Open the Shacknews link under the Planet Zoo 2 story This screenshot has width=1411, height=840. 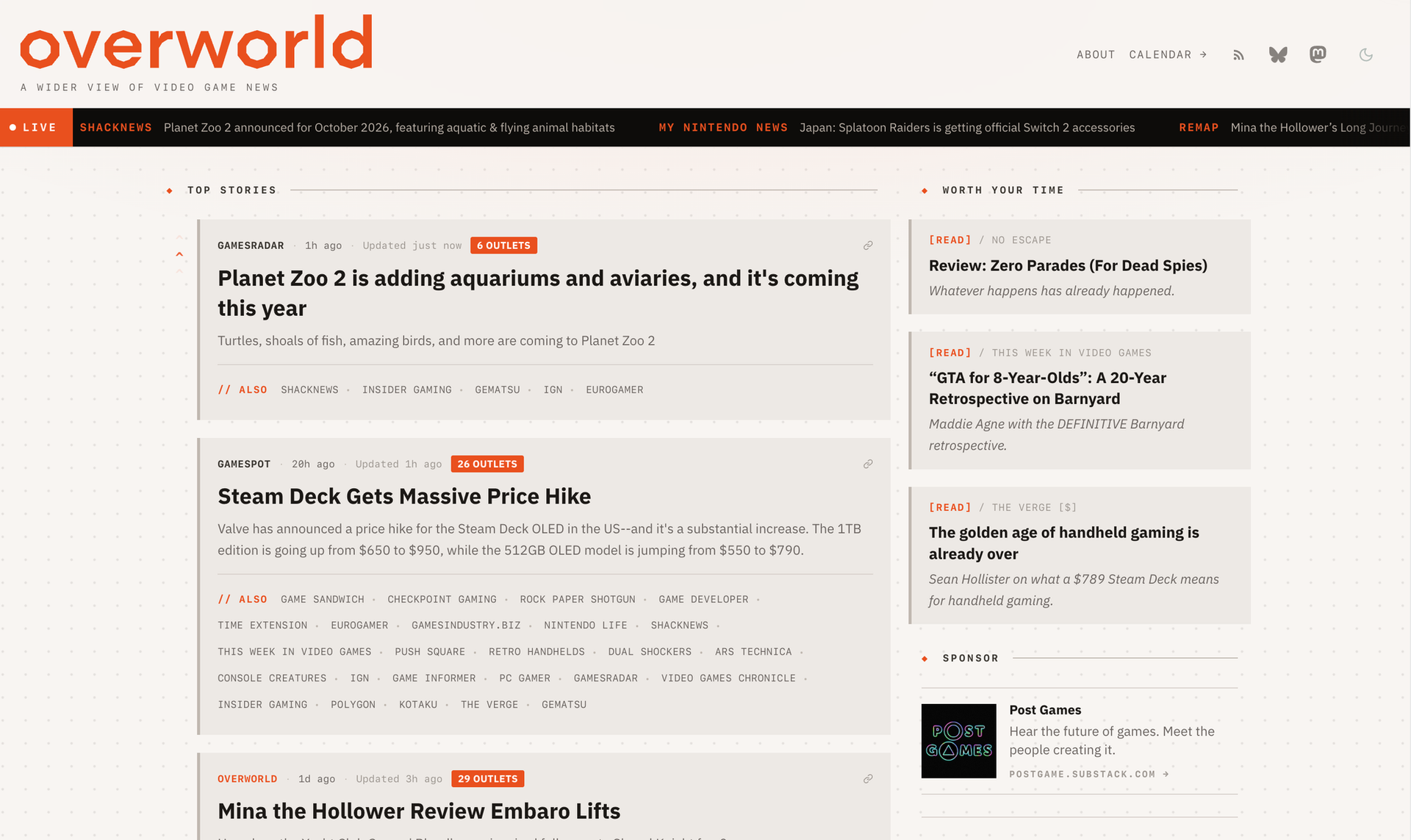coord(309,390)
